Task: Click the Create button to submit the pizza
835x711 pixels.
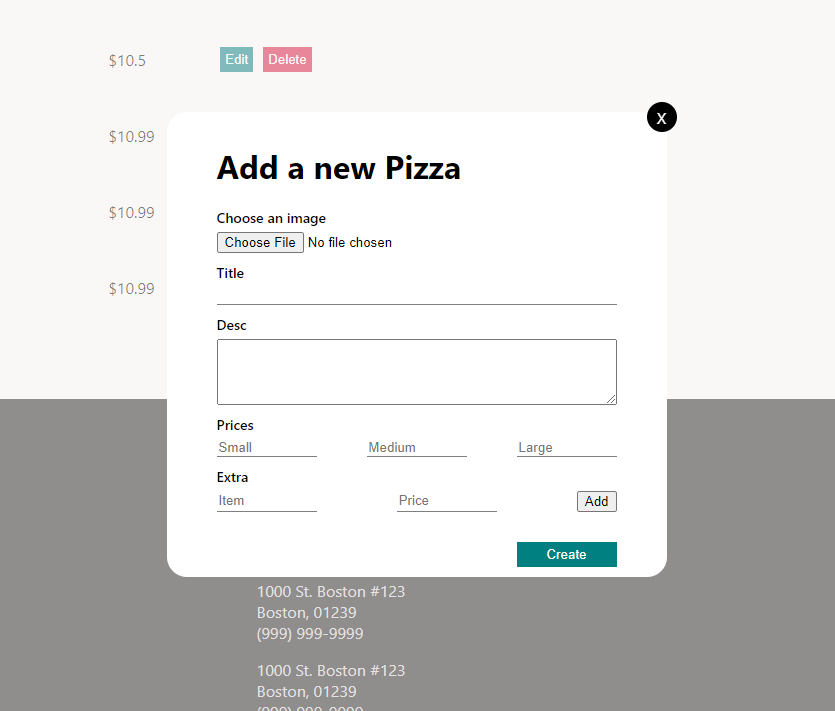Action: pos(566,554)
